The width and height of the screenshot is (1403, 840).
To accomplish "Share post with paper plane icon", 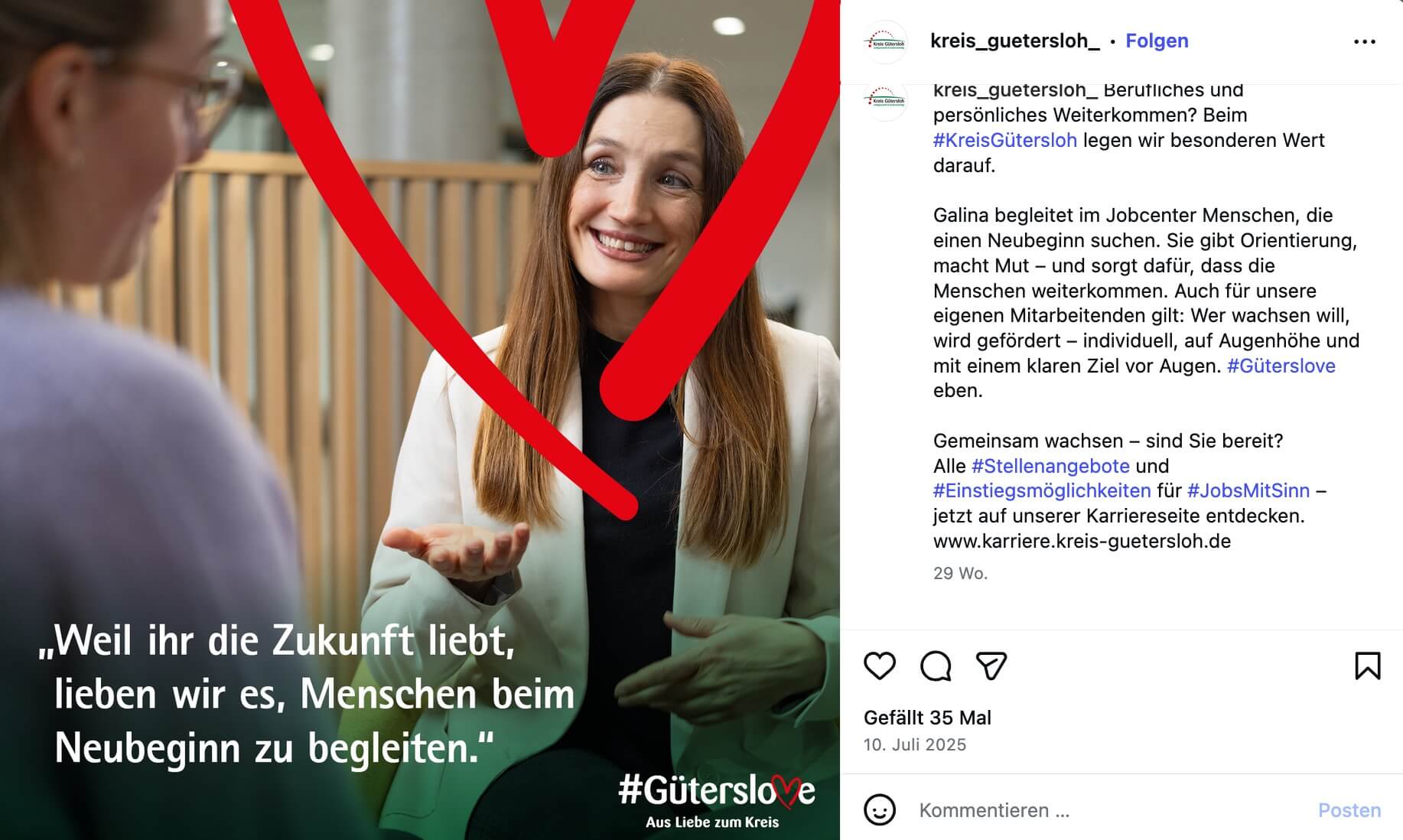I will pyautogui.click(x=991, y=666).
